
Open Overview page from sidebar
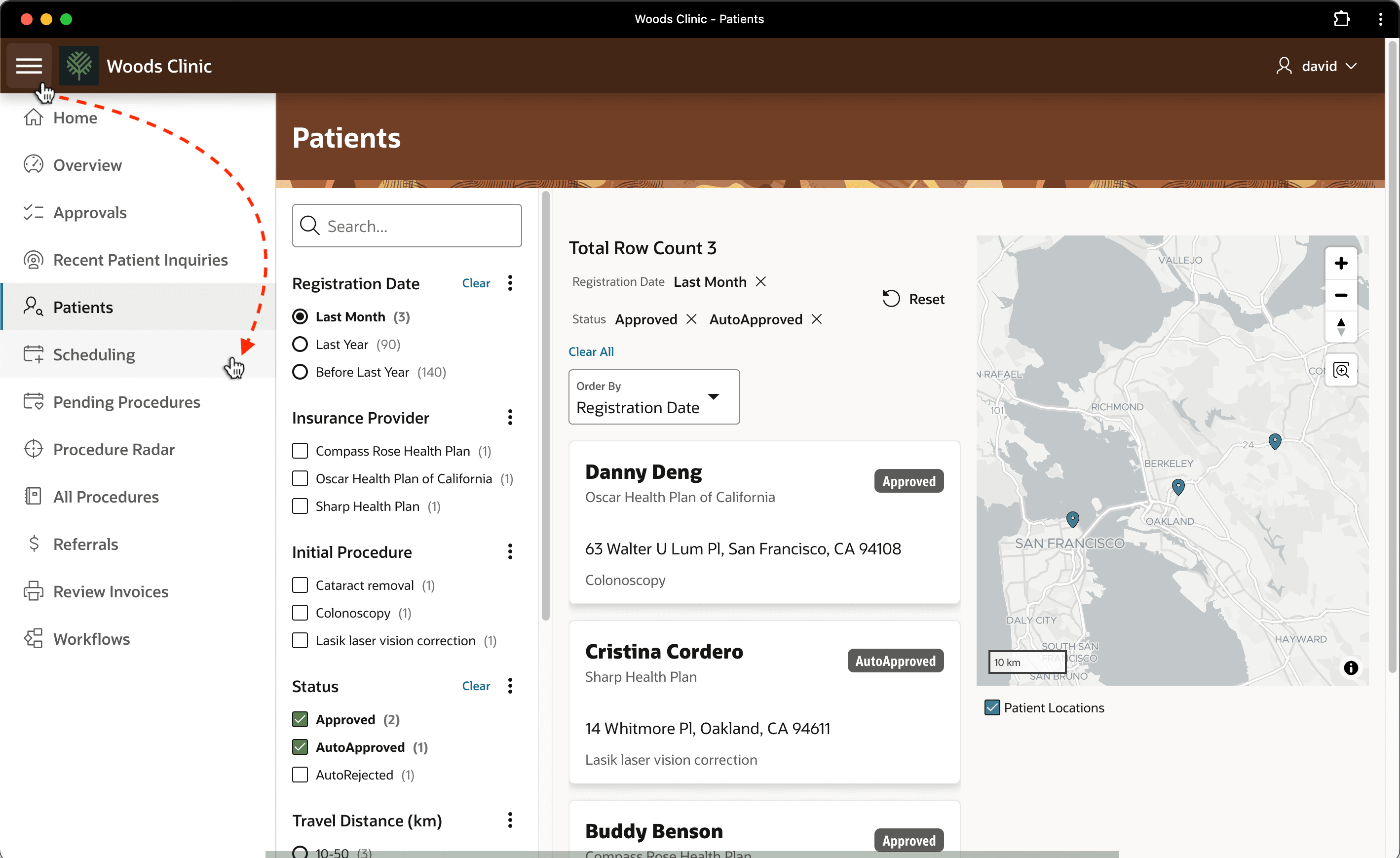(138, 165)
